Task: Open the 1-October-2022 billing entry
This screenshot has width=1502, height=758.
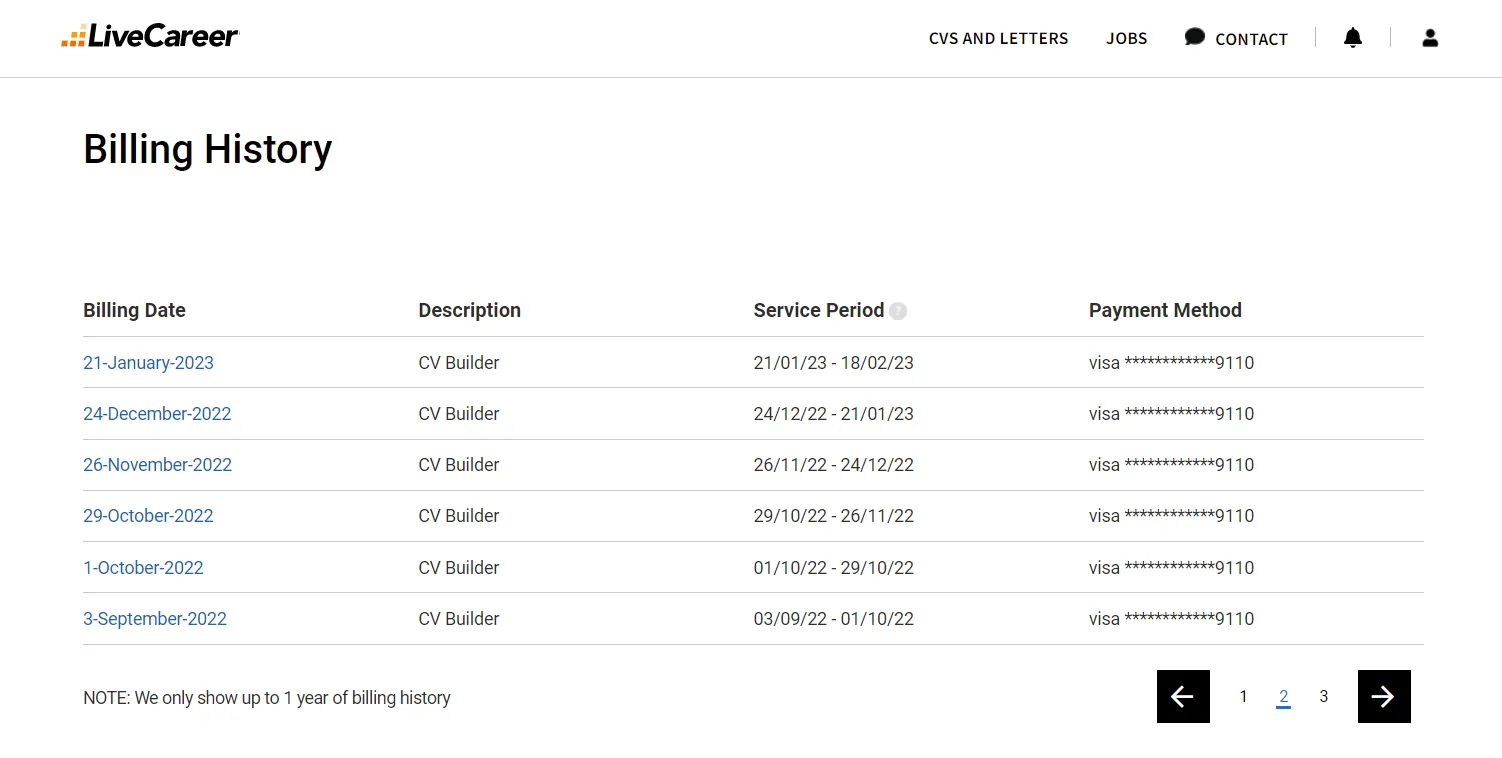Action: (x=143, y=568)
